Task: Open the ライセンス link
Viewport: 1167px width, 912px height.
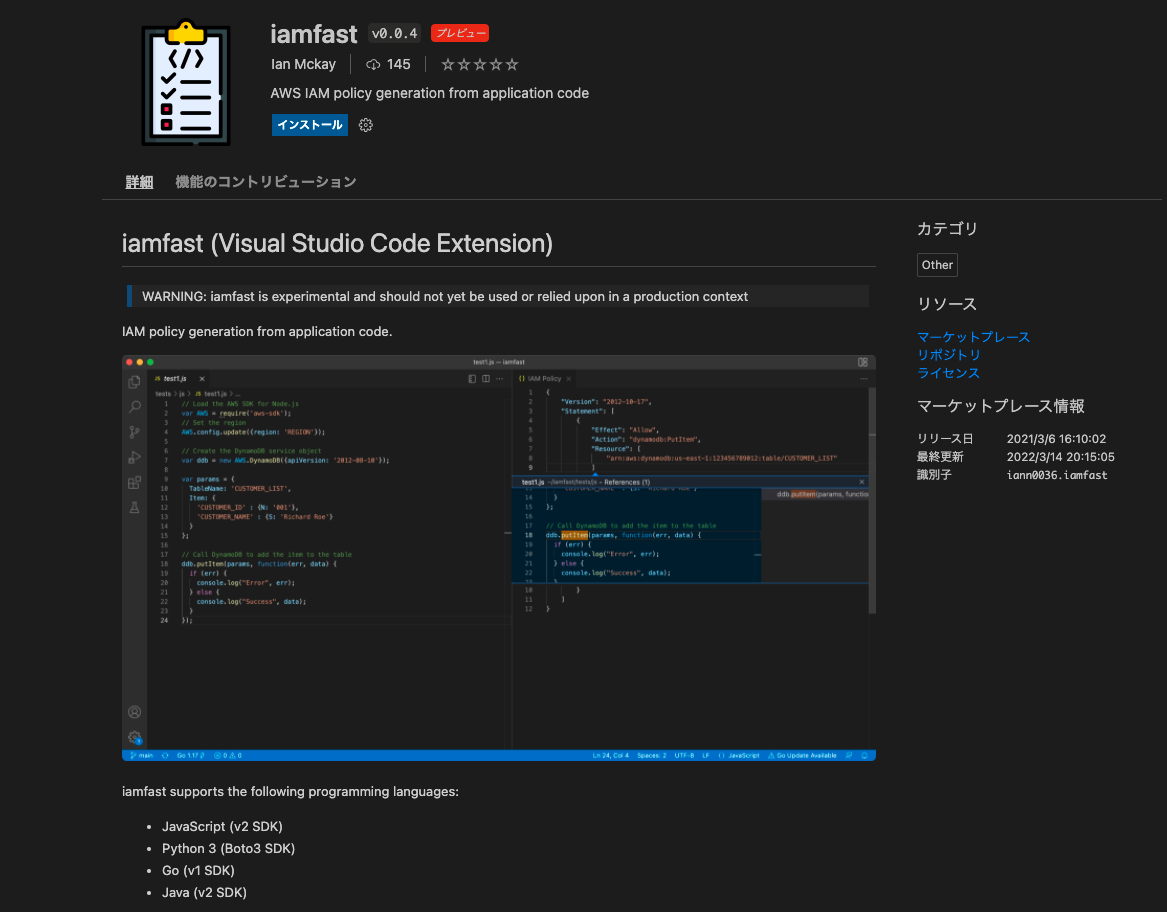Action: tap(948, 373)
